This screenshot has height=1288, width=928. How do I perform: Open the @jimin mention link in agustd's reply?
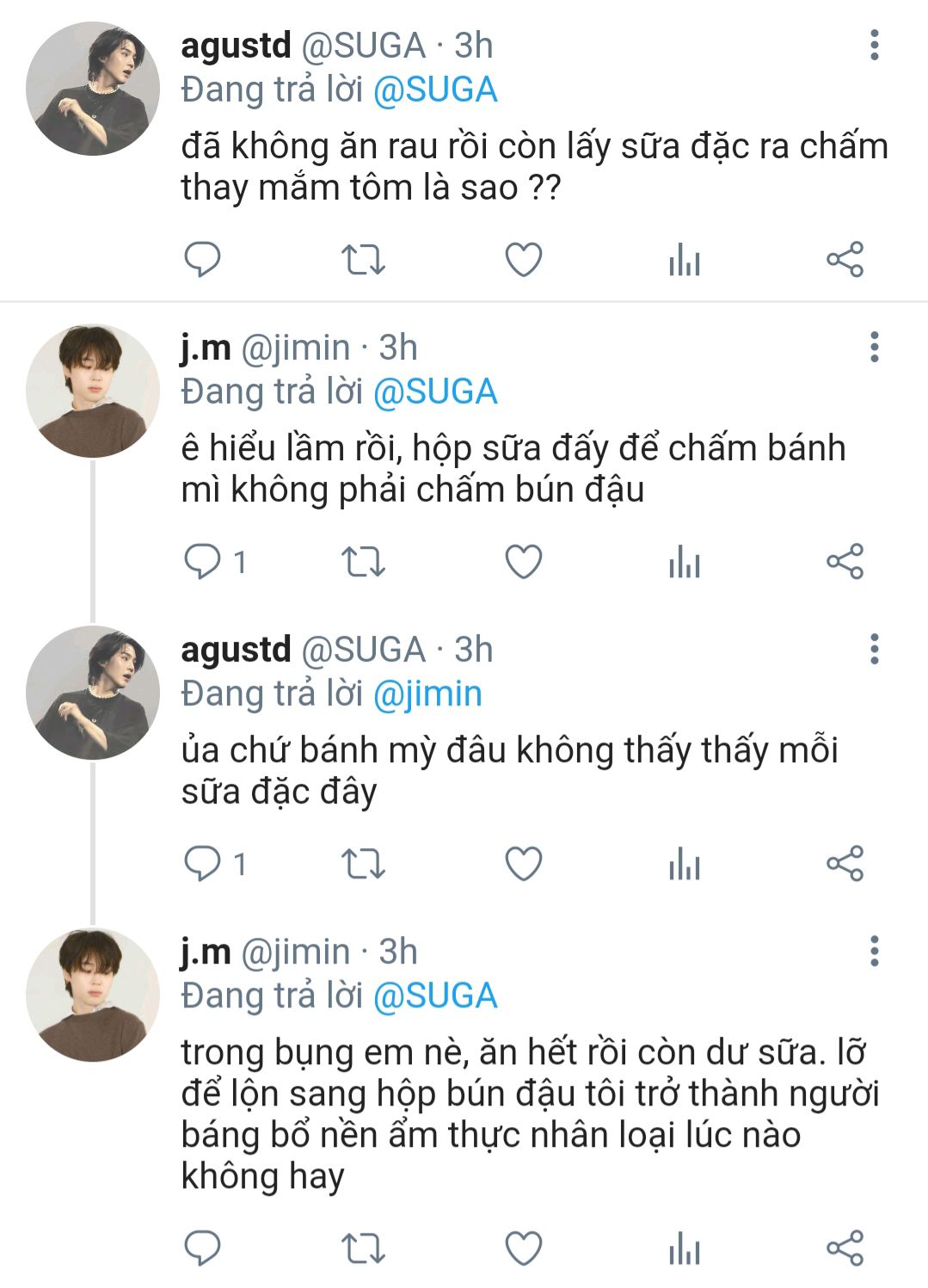click(427, 693)
